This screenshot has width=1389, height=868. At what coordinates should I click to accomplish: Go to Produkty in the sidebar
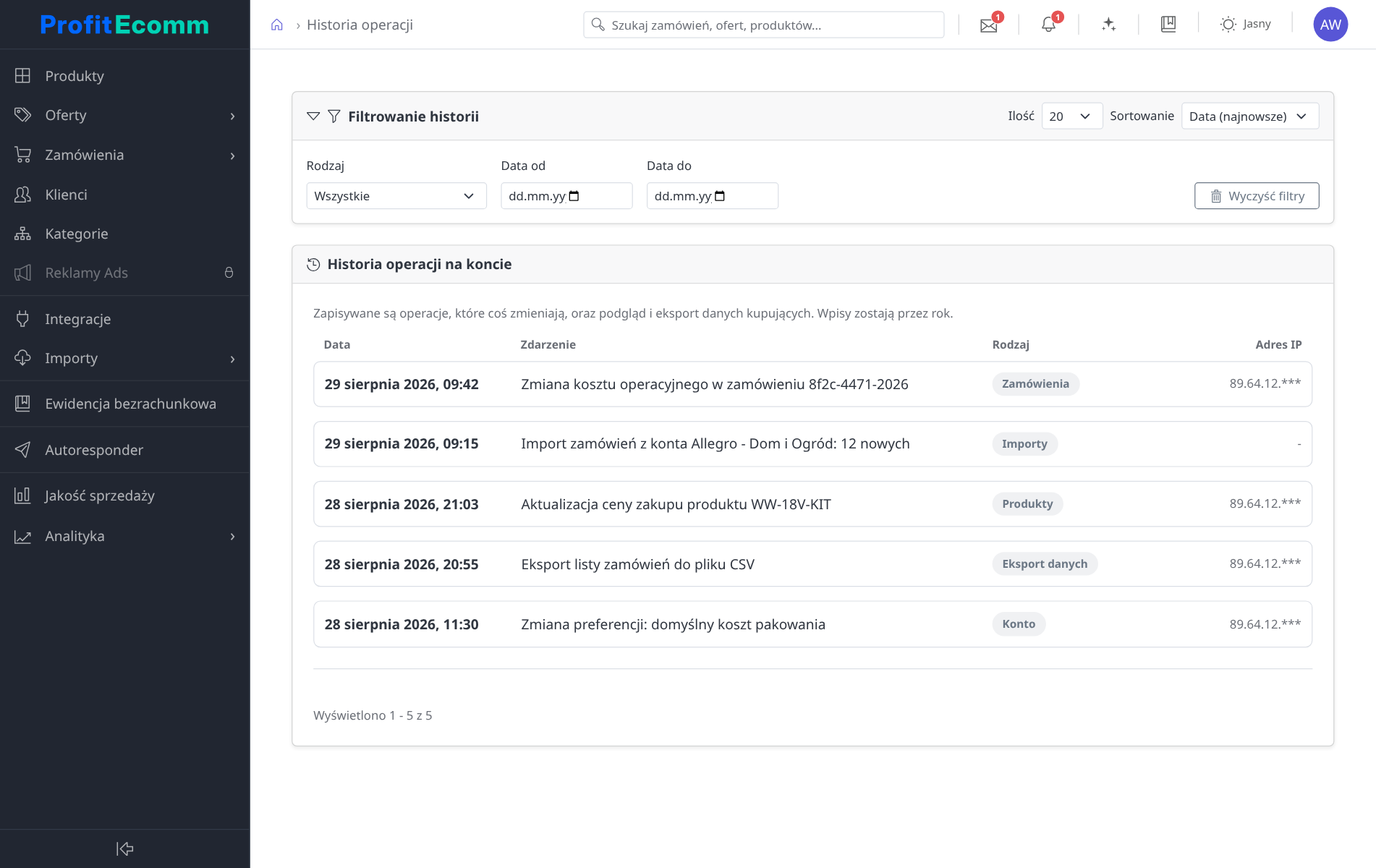[x=124, y=76]
